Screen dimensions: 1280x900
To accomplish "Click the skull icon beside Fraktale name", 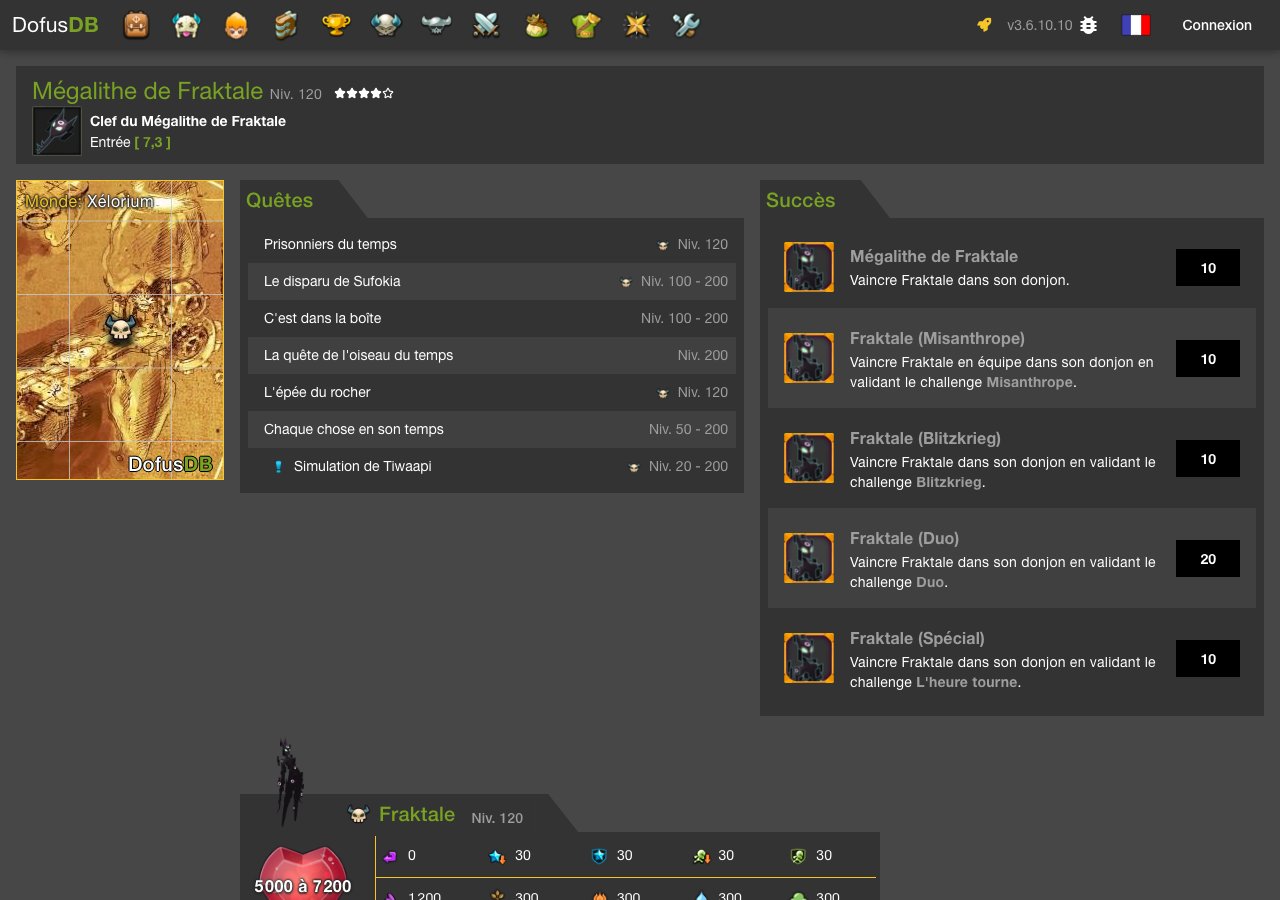I will coord(358,814).
